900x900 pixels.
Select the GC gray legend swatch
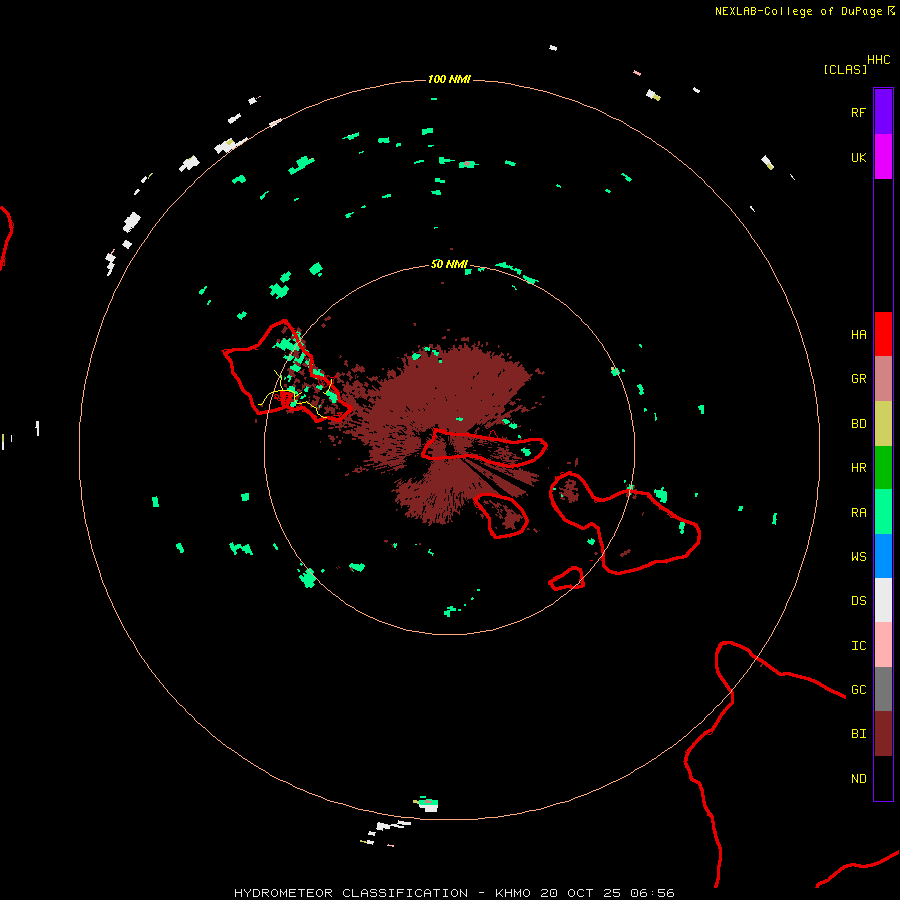tap(883, 689)
